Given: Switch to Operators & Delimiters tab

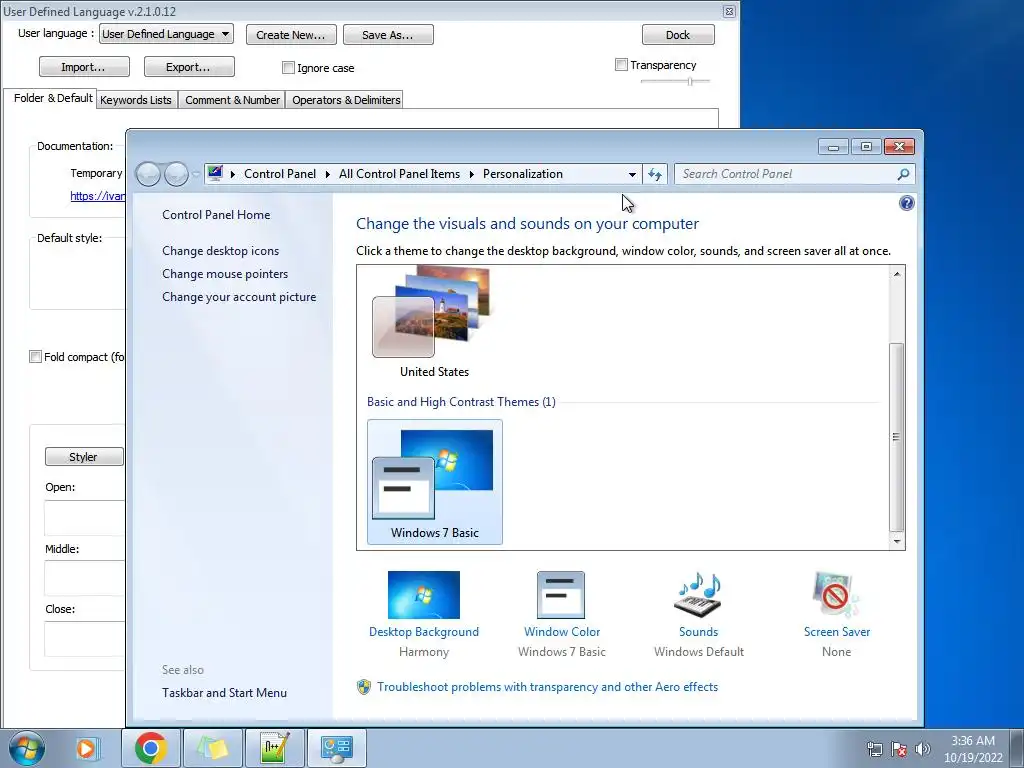Looking at the screenshot, I should 346,100.
